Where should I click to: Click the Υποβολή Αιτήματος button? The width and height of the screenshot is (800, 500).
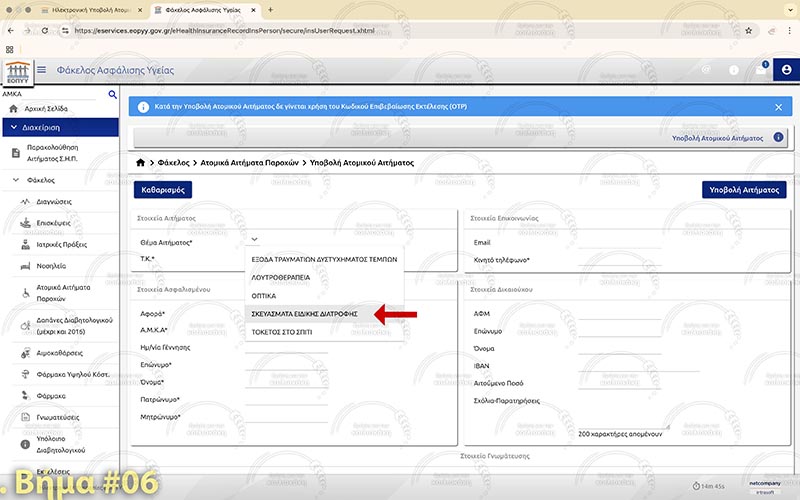click(x=744, y=189)
